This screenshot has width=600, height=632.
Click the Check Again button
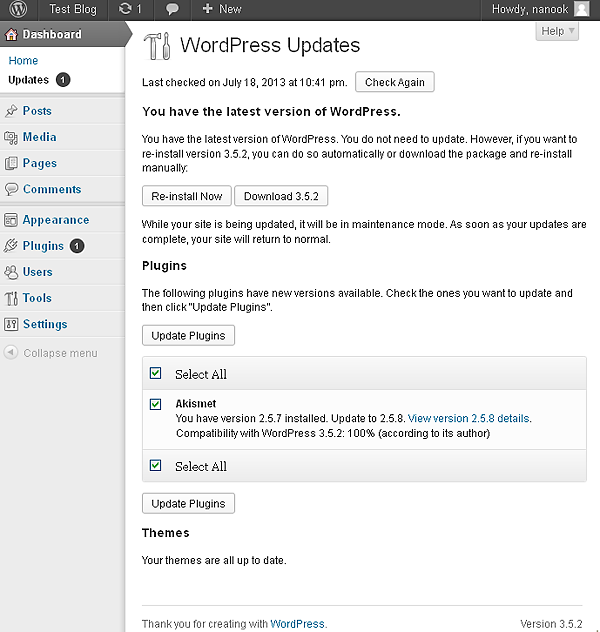(x=394, y=82)
